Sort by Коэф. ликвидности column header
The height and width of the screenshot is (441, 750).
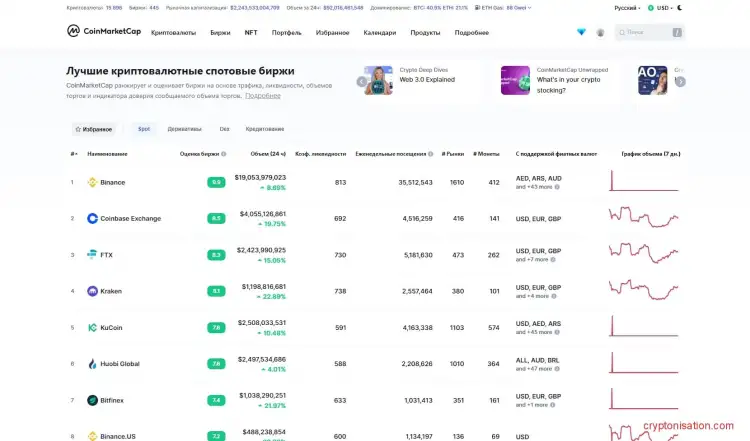[320, 154]
